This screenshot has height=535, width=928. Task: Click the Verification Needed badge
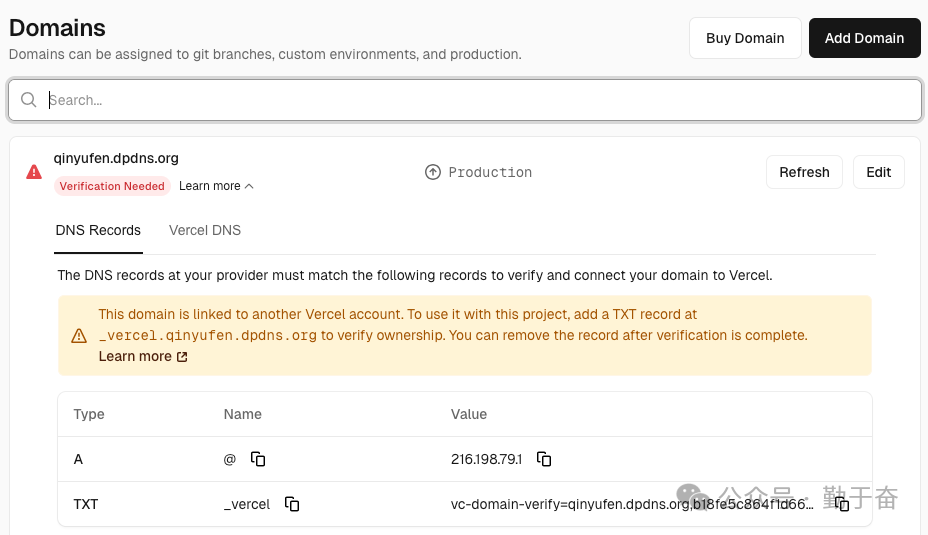click(112, 186)
